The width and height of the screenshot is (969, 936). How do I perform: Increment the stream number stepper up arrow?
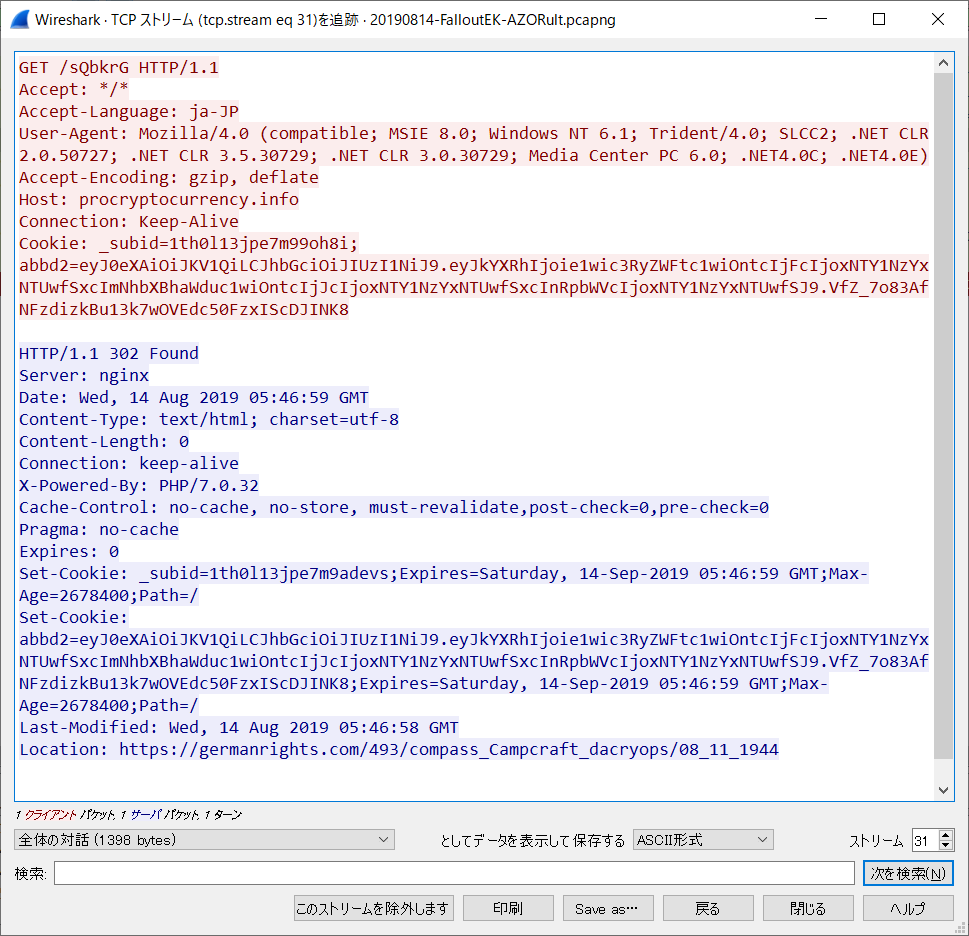pos(946,835)
